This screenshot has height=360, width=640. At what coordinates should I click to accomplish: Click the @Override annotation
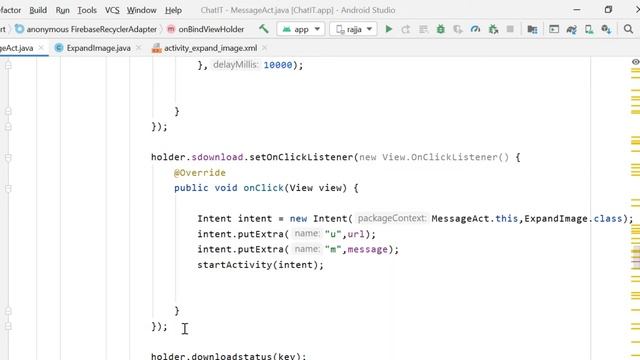pos(200,173)
